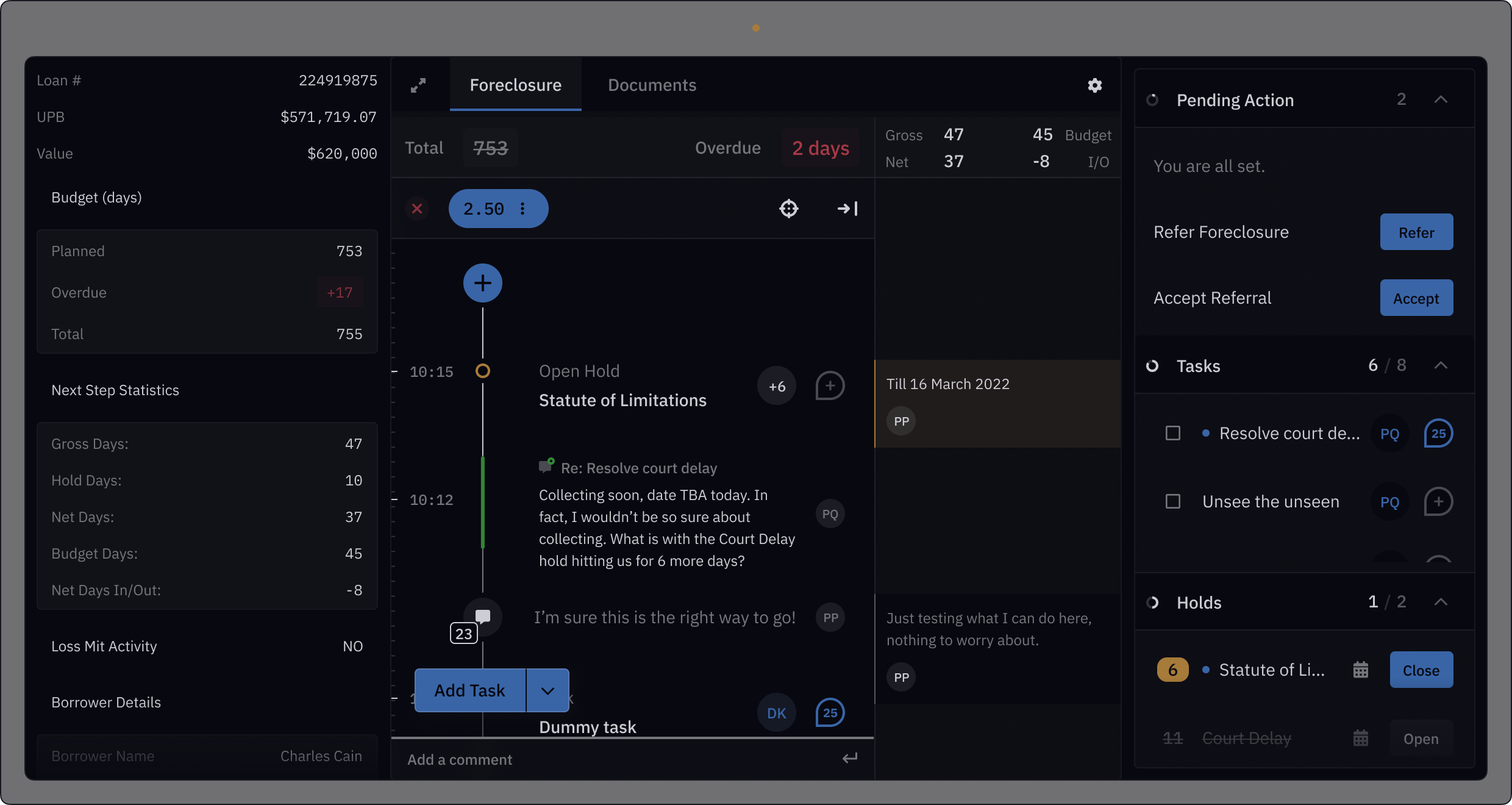Viewport: 1512px width, 805px height.
Task: Check the Resolve court delay task checkbox
Action: point(1173,433)
